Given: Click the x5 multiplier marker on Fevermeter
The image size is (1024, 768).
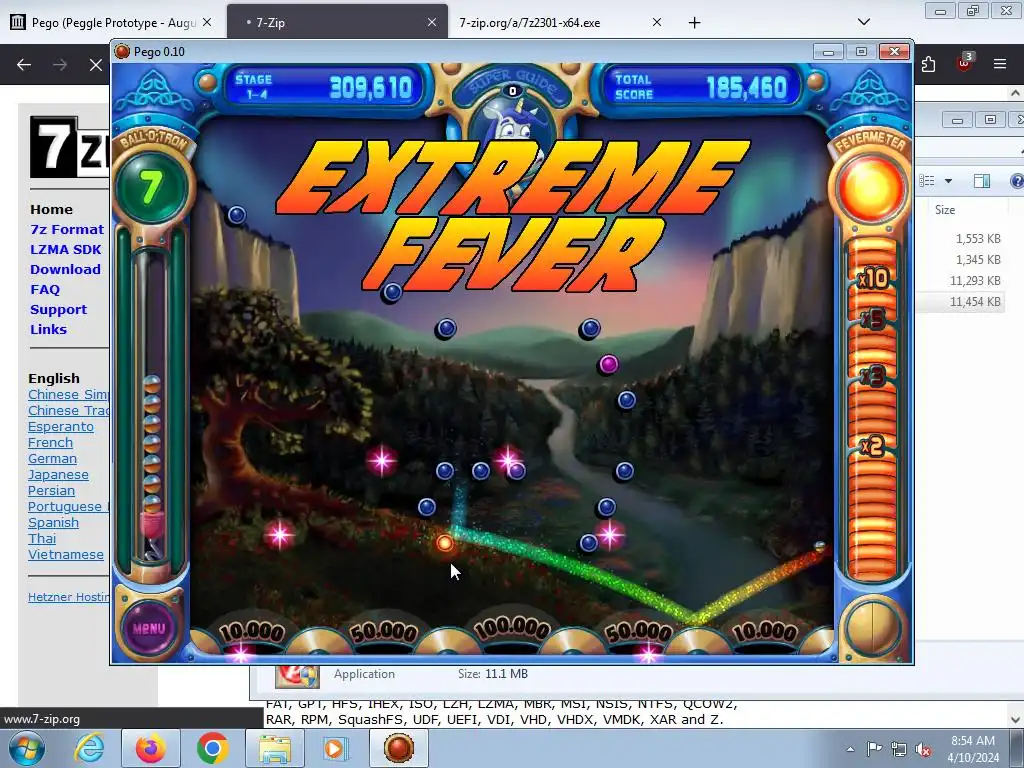Looking at the screenshot, I should (x=873, y=319).
